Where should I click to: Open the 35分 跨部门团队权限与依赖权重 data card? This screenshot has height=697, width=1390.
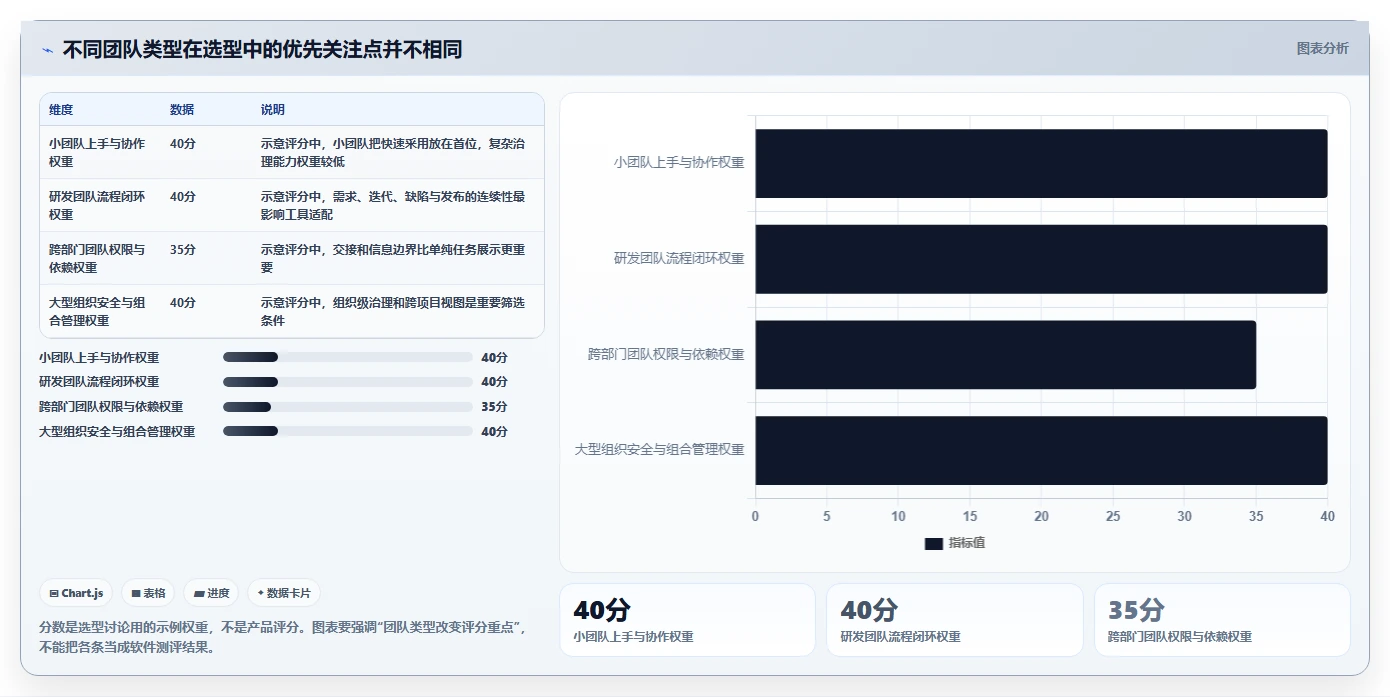1222,620
